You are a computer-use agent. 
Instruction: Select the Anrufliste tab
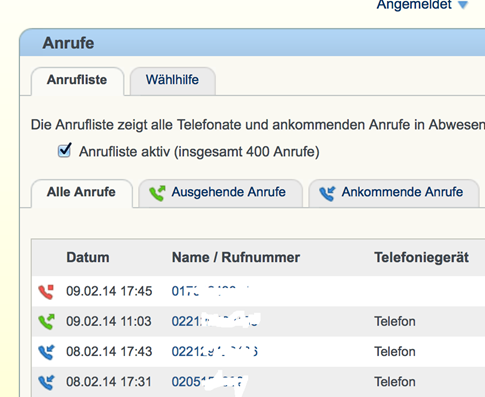[x=77, y=81]
